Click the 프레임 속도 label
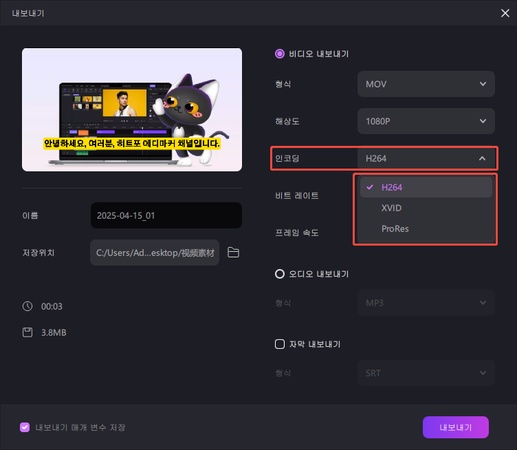This screenshot has height=450, width=517. point(297,232)
